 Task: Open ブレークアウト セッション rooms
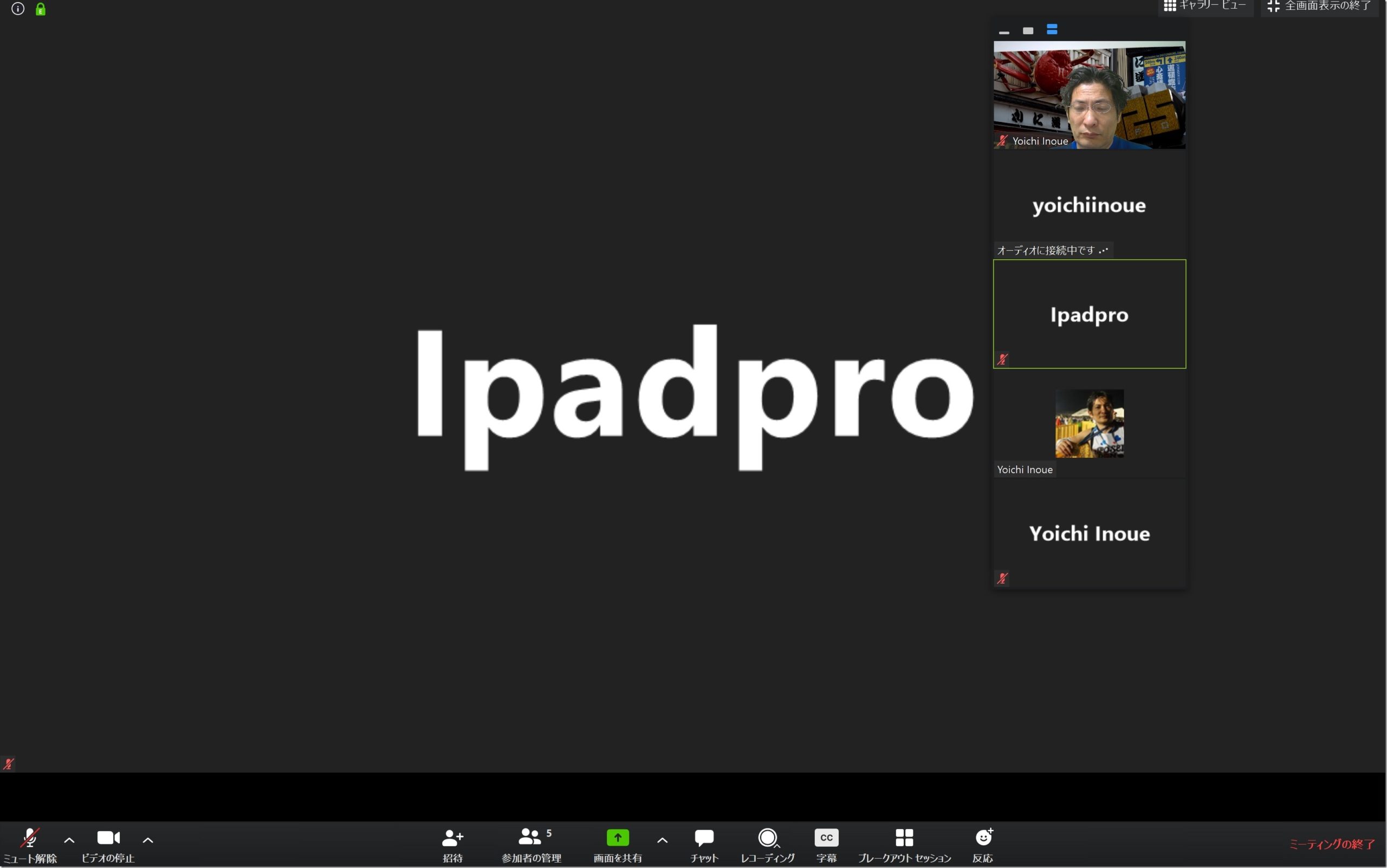905,846
